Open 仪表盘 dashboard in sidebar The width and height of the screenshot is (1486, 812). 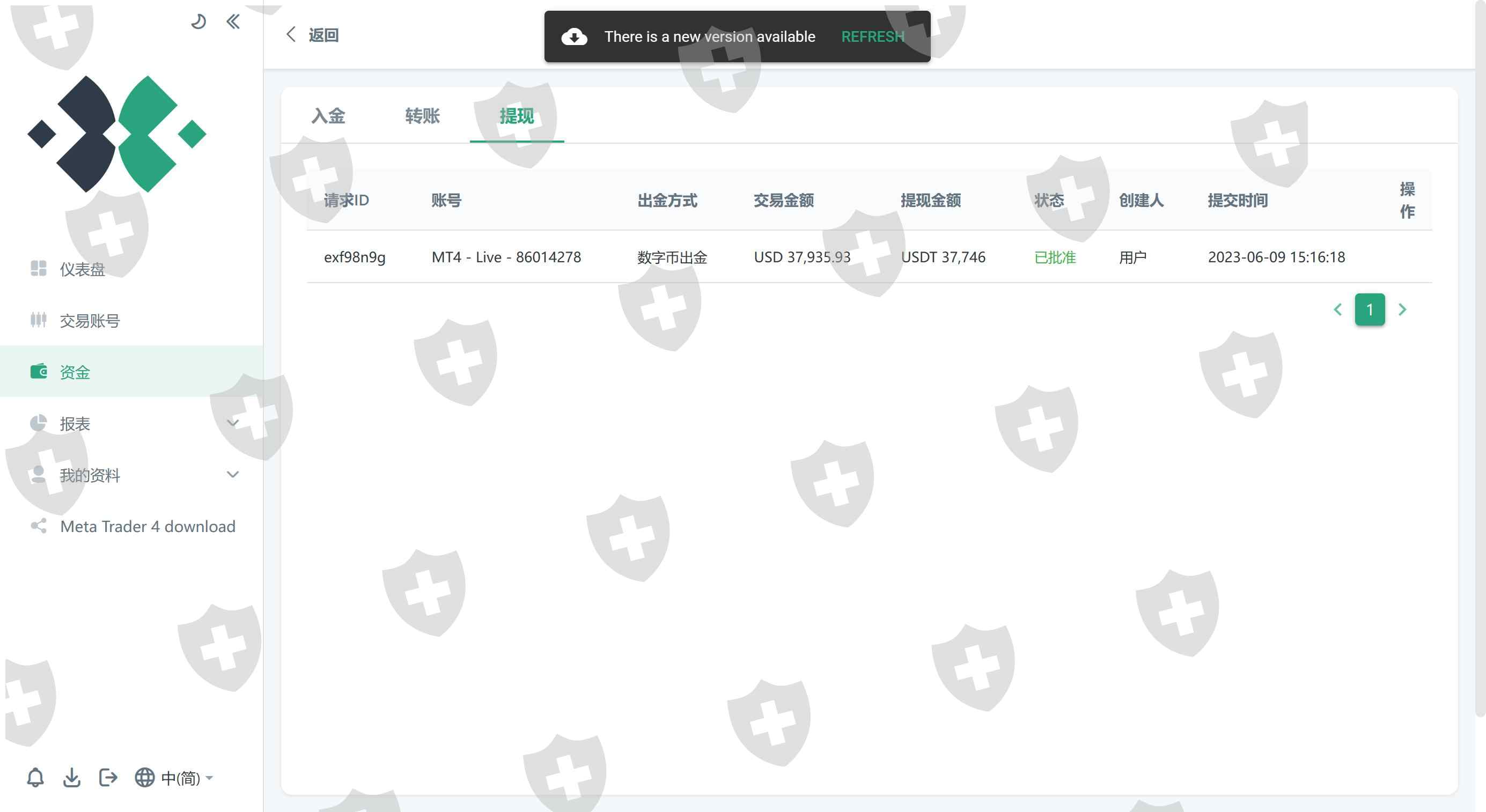click(82, 269)
